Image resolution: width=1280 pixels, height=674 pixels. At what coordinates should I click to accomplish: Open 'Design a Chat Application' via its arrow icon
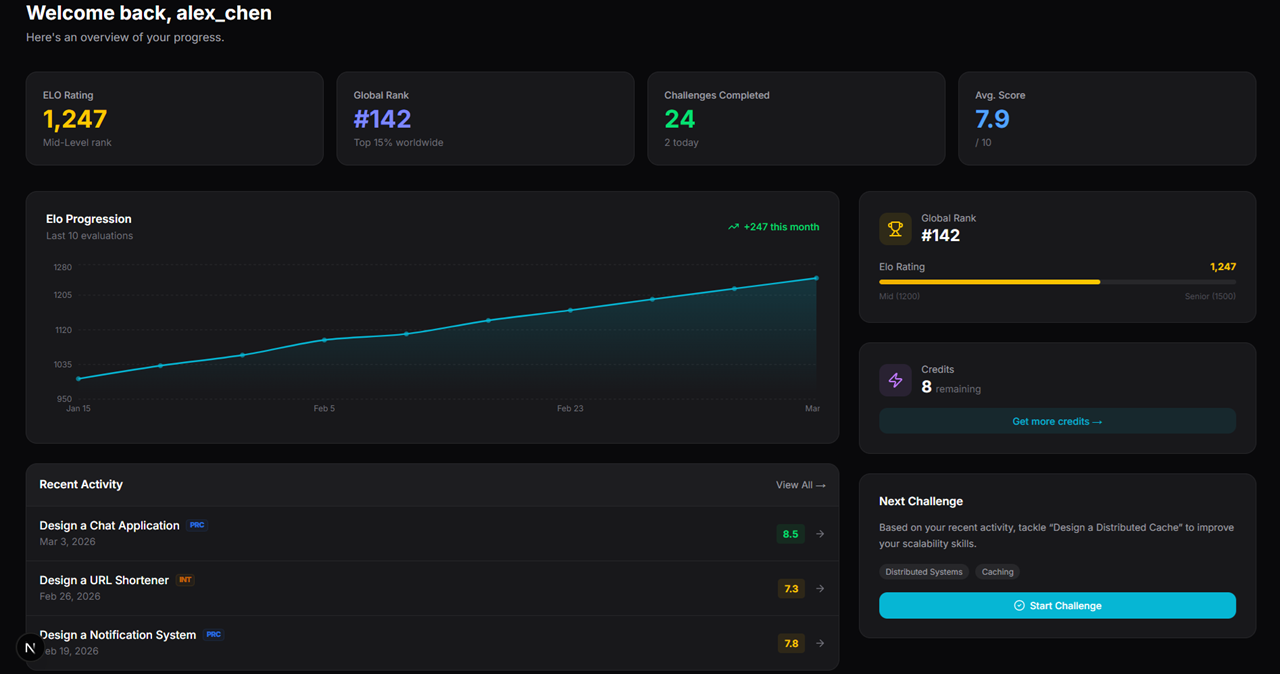tap(819, 533)
